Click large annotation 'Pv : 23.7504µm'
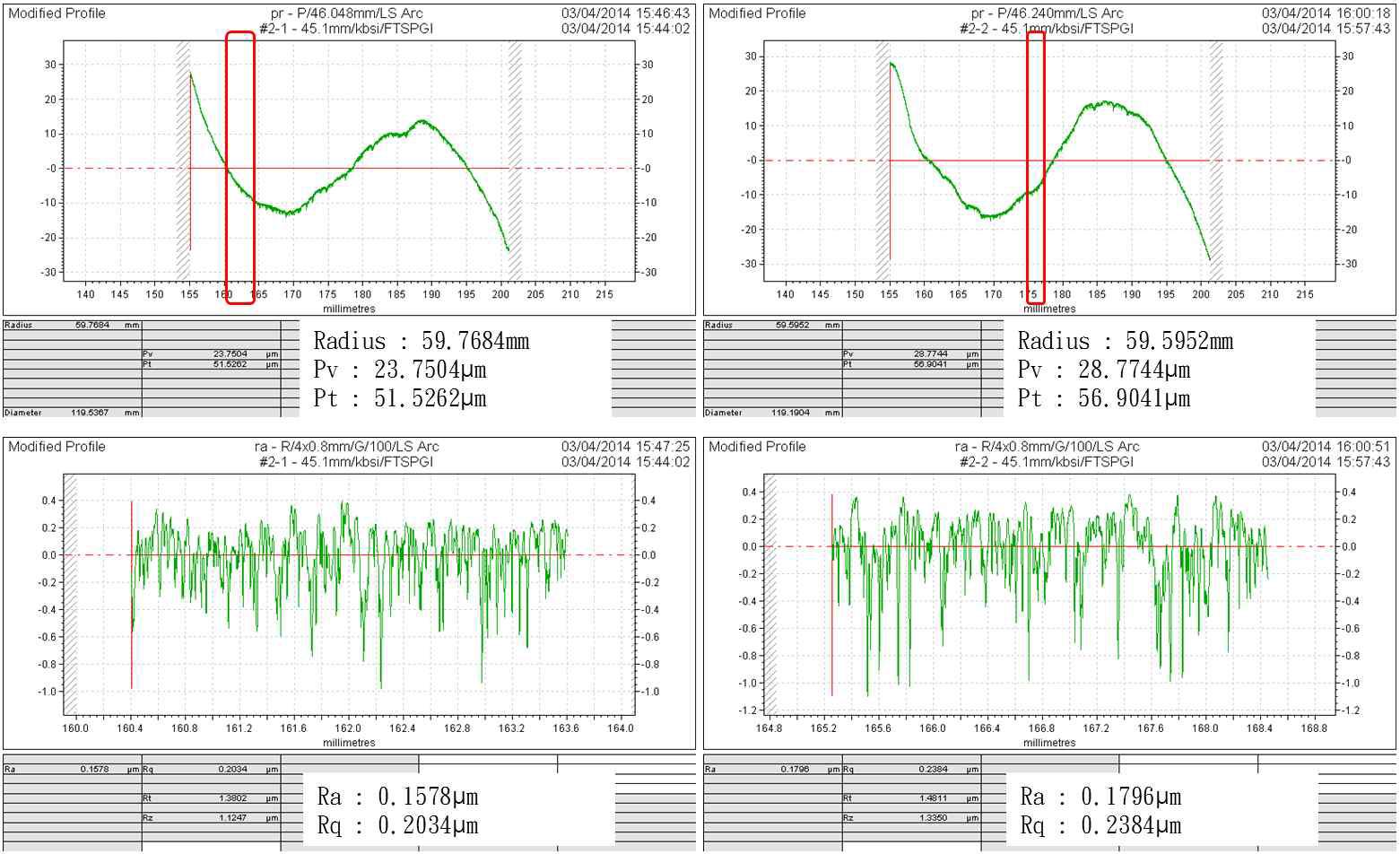Screen dimensions: 1400x854 pos(400,370)
